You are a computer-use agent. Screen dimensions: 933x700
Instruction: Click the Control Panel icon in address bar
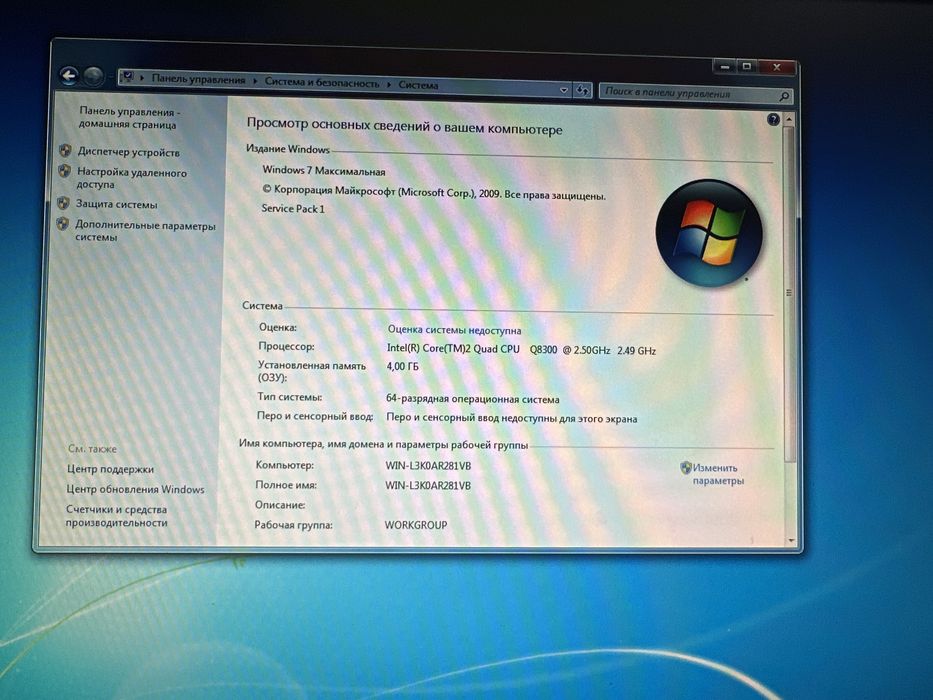(x=127, y=77)
